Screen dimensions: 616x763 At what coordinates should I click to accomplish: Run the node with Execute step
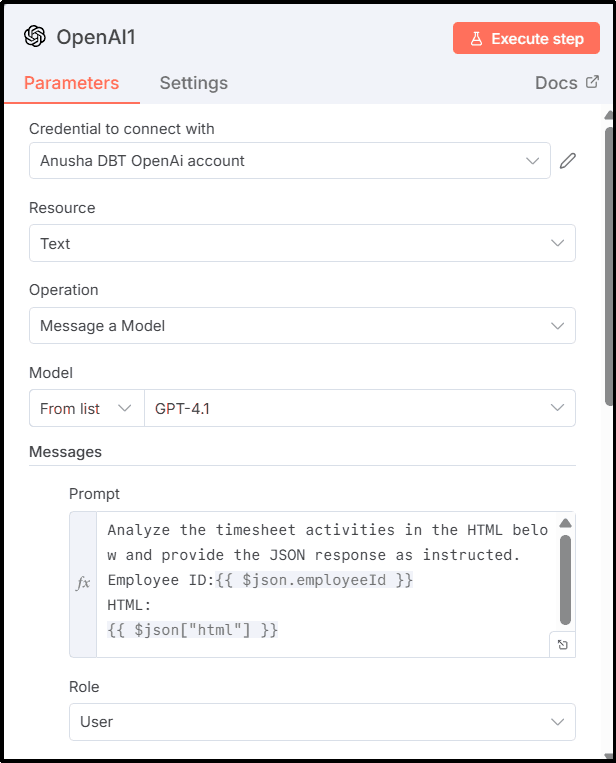point(525,38)
